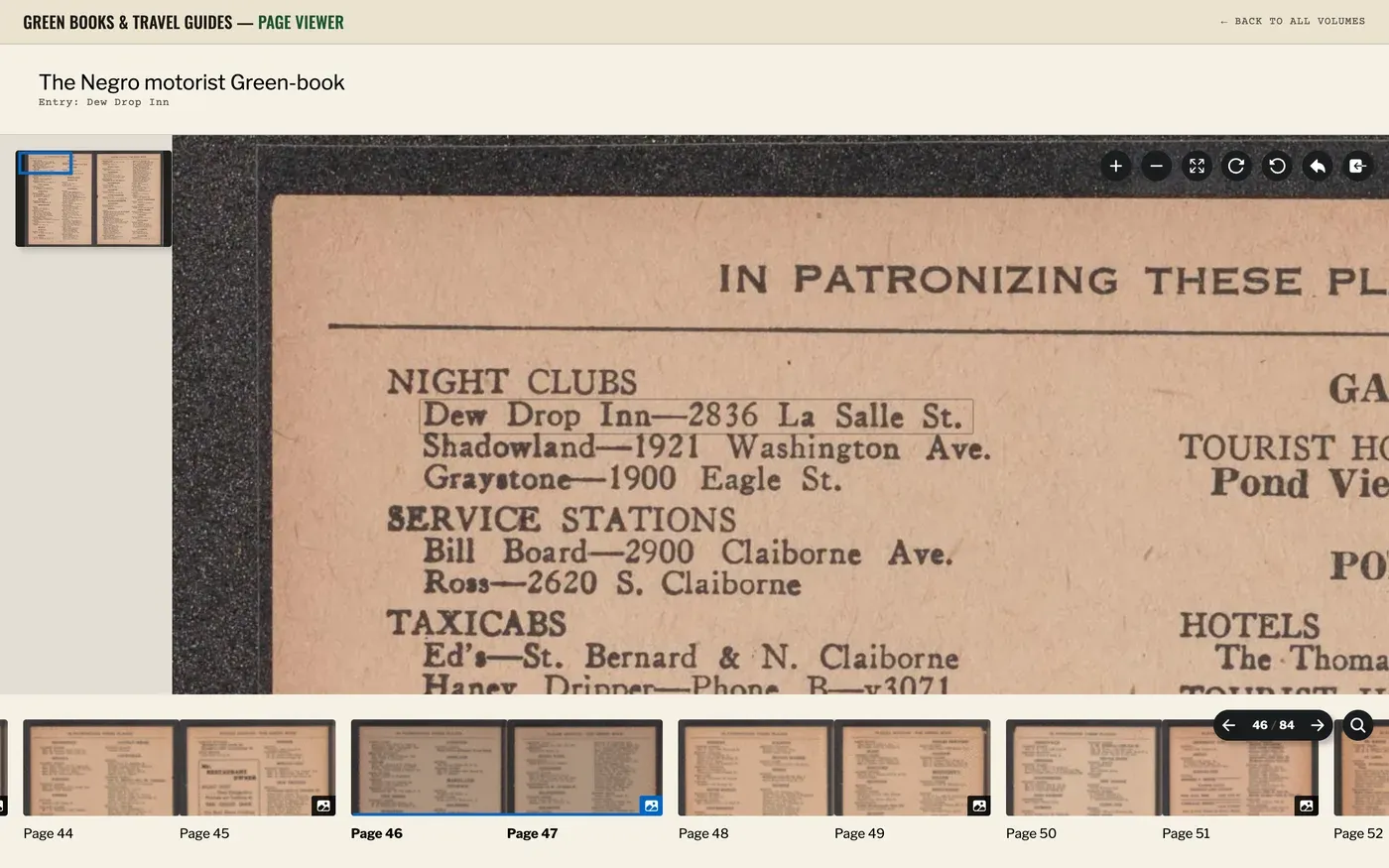Open Page 48 thumbnail
Image resolution: width=1389 pixels, height=868 pixels.
(x=756, y=768)
